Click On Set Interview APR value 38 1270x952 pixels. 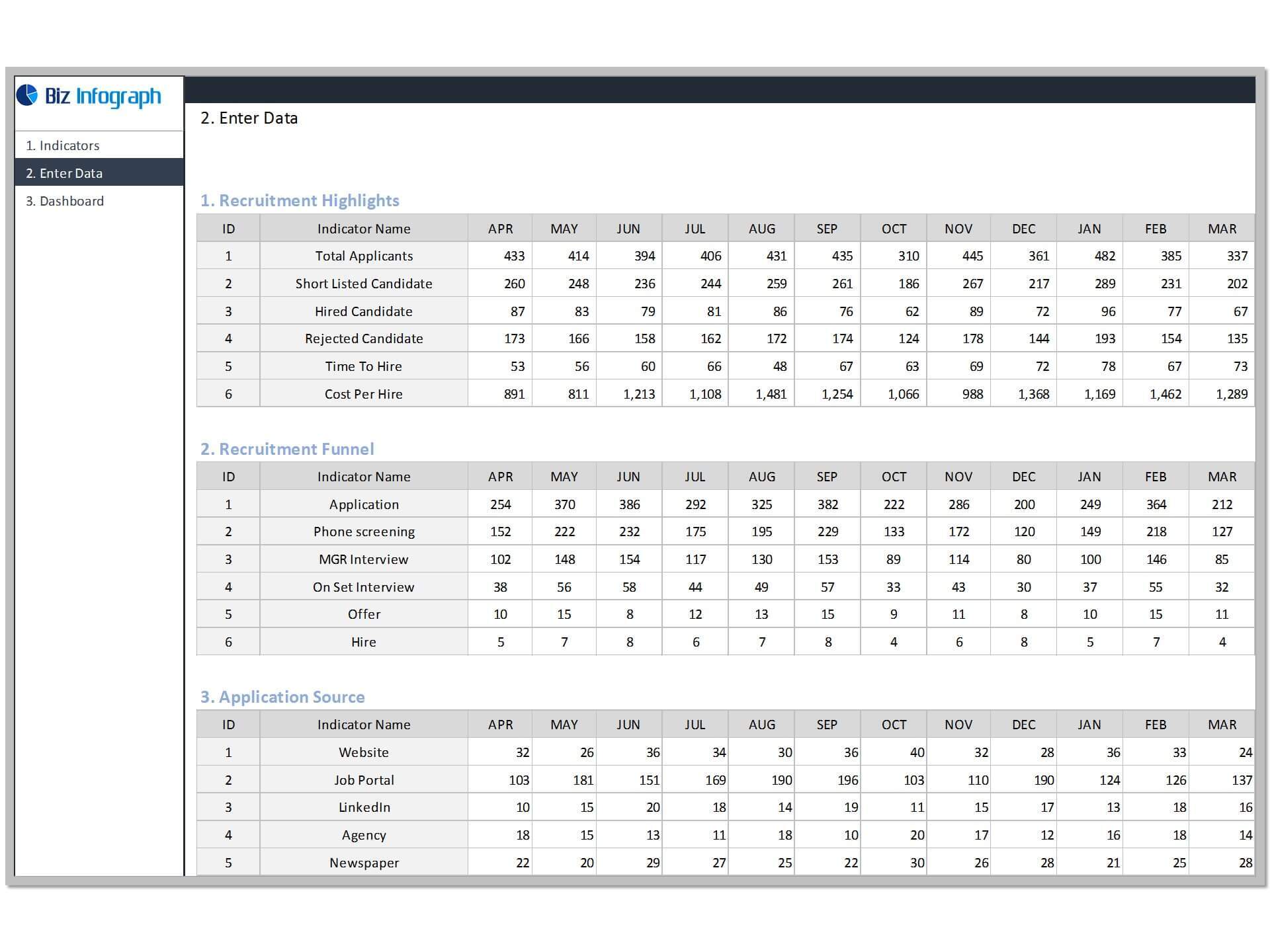click(x=500, y=587)
